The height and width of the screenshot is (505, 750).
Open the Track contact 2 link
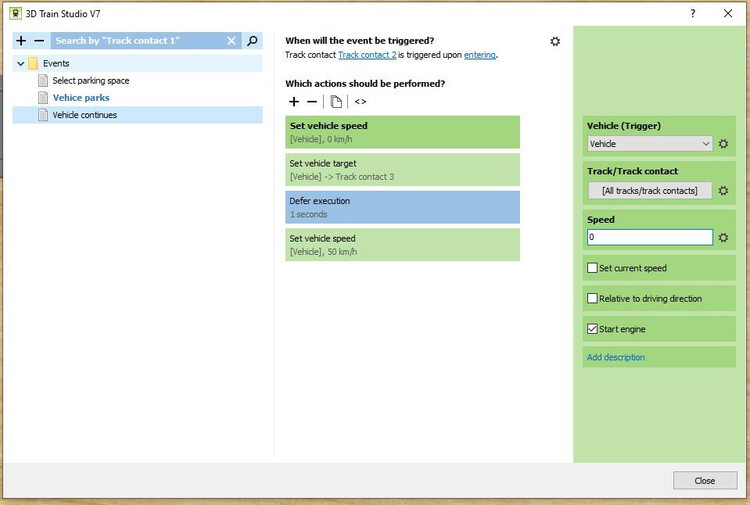point(367,55)
